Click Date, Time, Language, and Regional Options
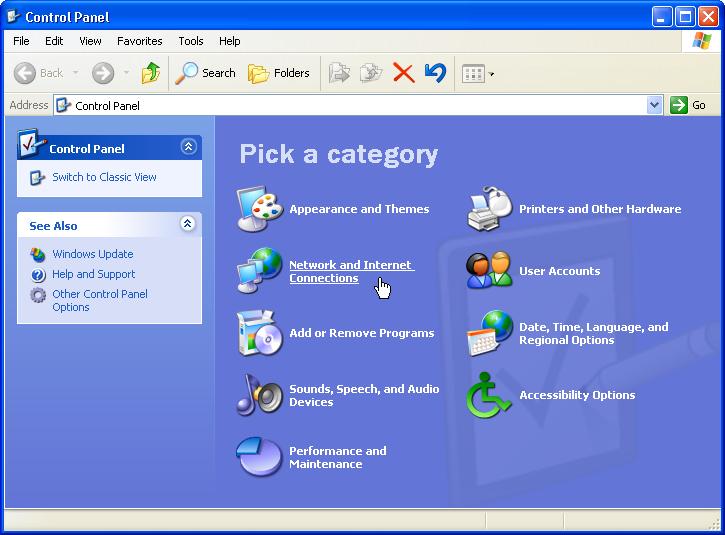This screenshot has height=535, width=725. [594, 333]
